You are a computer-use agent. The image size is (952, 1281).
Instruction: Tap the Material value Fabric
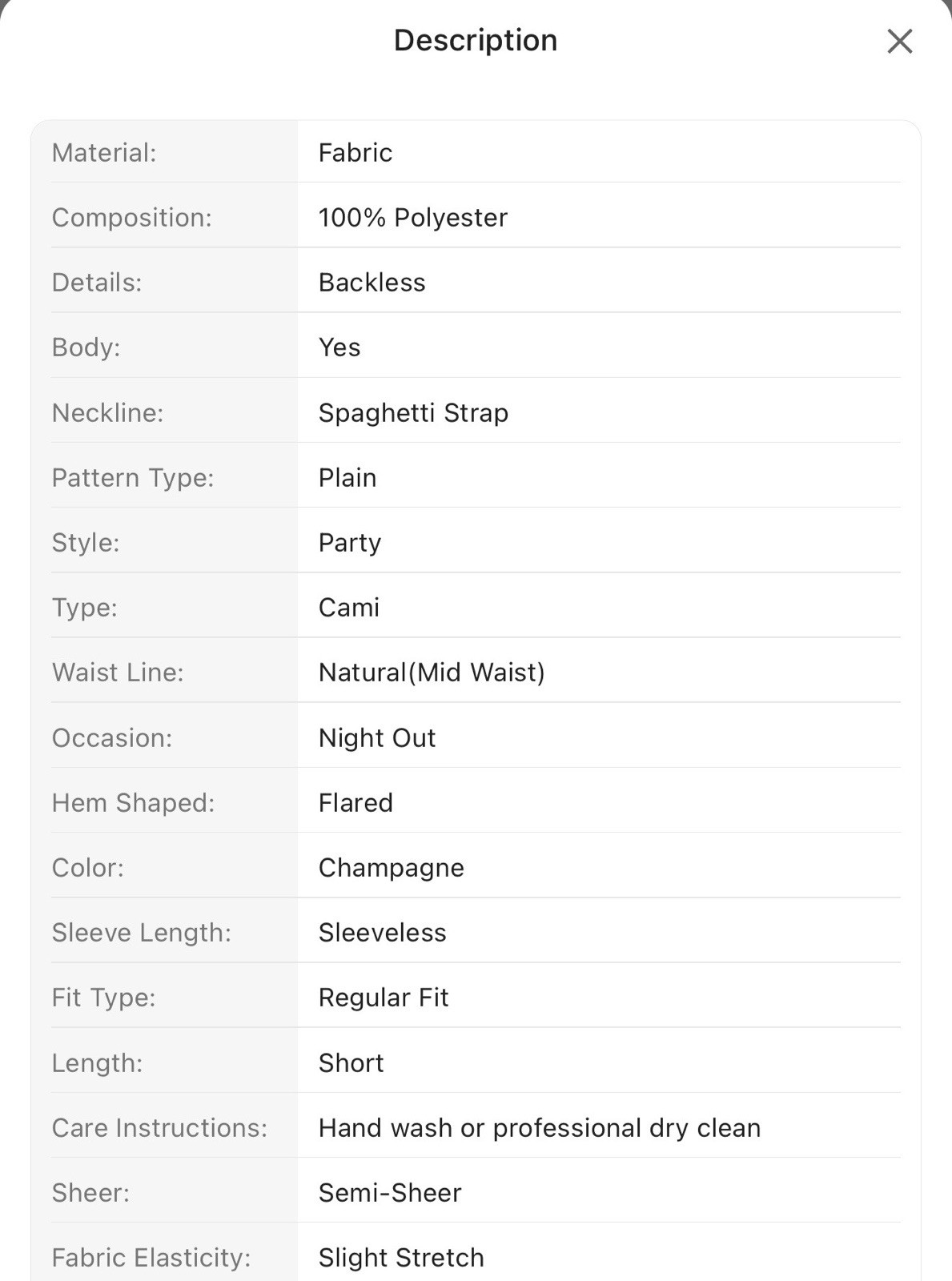[x=355, y=152]
